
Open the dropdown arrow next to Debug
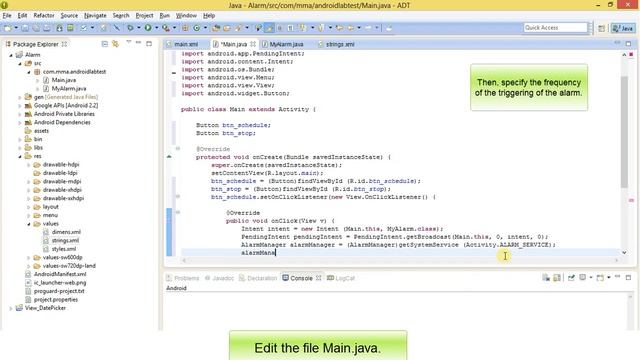click(138, 28)
